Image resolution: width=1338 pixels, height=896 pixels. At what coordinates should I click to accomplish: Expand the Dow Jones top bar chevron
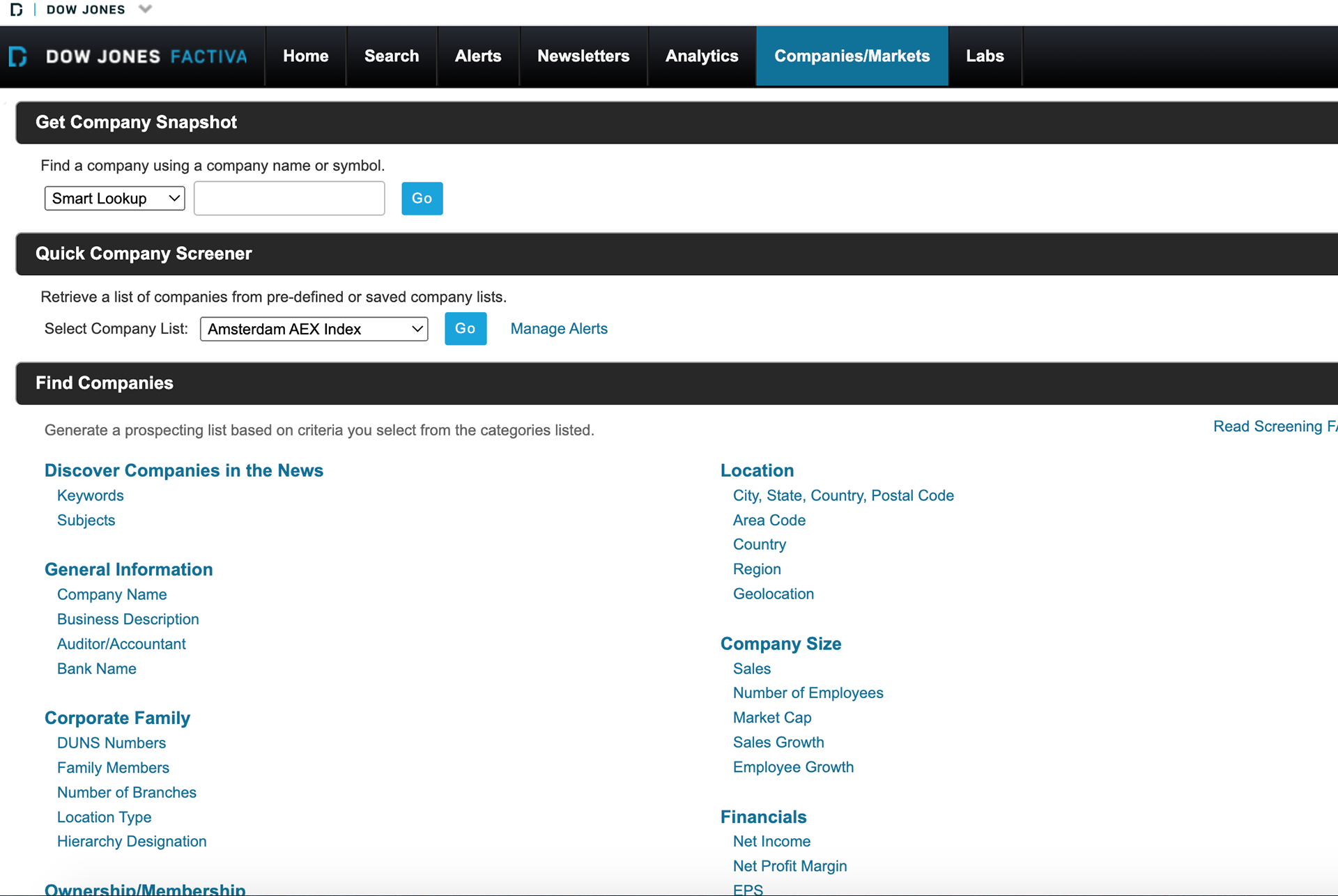(145, 9)
